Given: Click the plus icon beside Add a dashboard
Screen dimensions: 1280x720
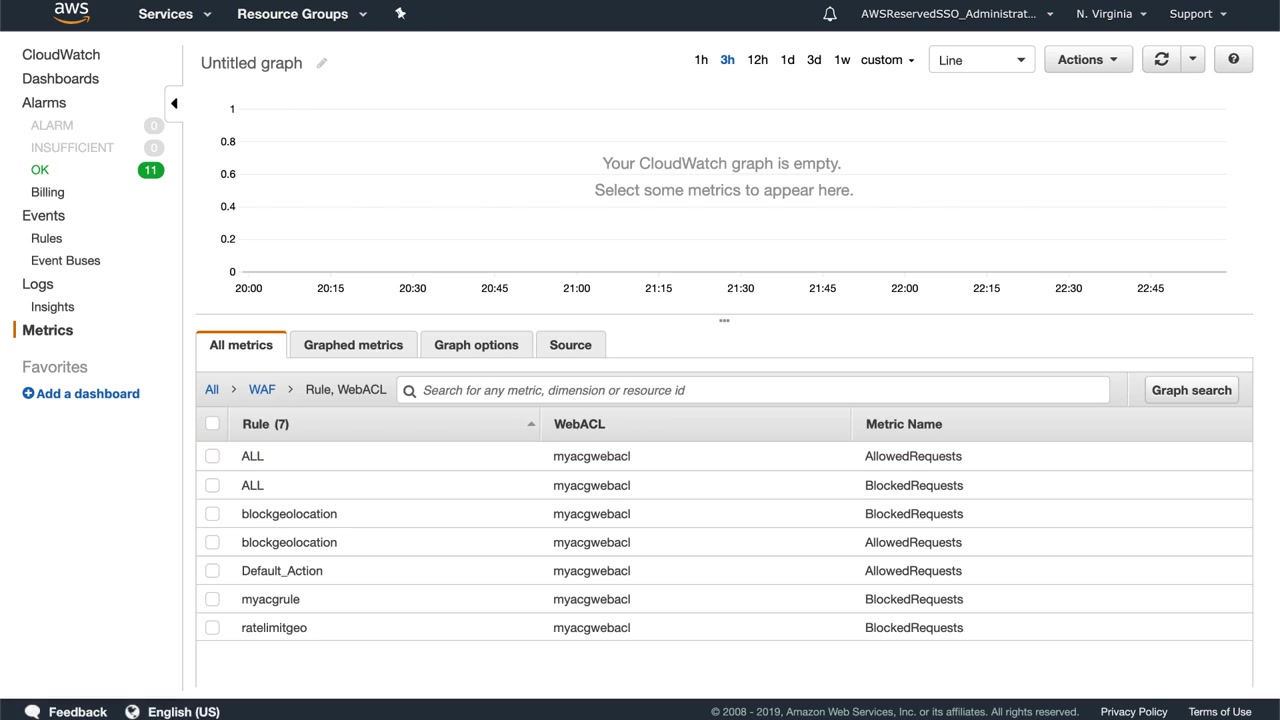Looking at the screenshot, I should 28,394.
